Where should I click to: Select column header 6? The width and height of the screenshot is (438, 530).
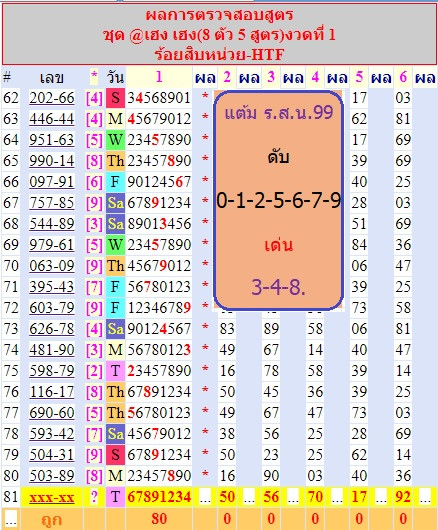point(403,77)
